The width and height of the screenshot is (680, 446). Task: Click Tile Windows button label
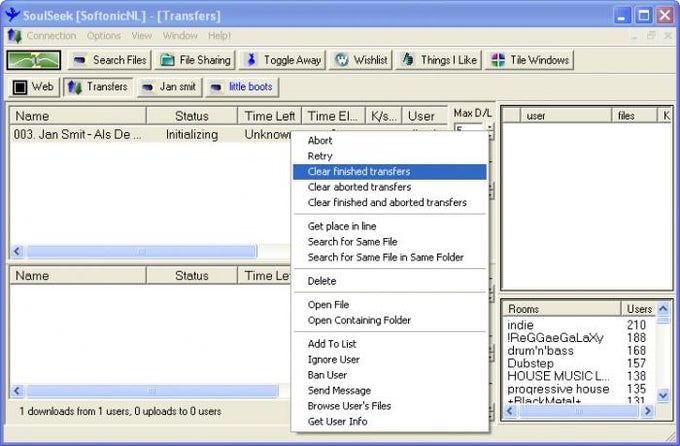pyautogui.click(x=539, y=60)
